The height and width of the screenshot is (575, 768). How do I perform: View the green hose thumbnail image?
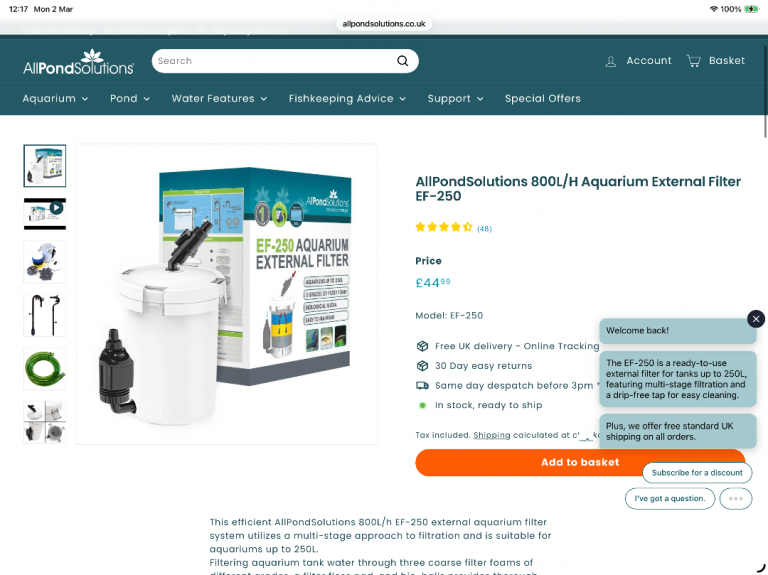pyautogui.click(x=45, y=369)
